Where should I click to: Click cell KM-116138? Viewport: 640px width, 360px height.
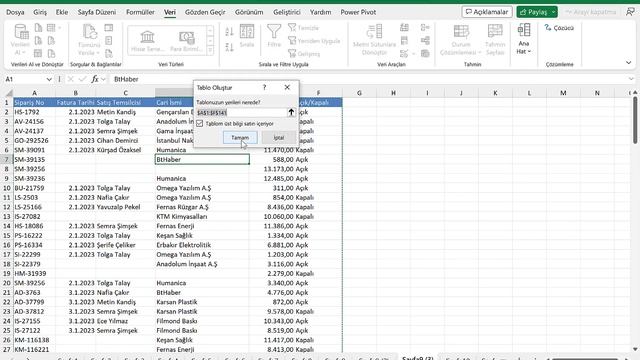34,340
